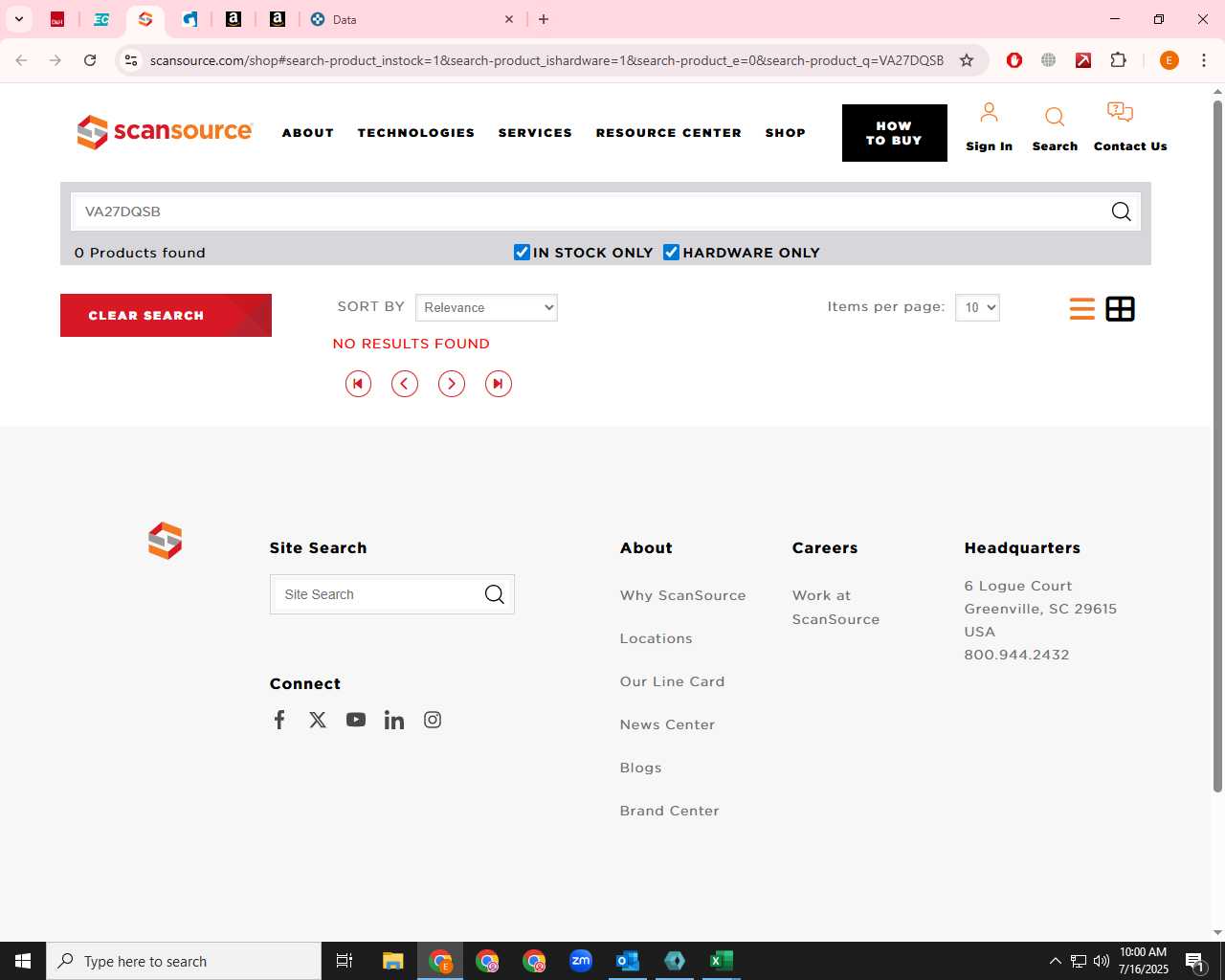The width and height of the screenshot is (1225, 980).
Task: Open ScanSource LinkedIn page
Action: (x=394, y=720)
